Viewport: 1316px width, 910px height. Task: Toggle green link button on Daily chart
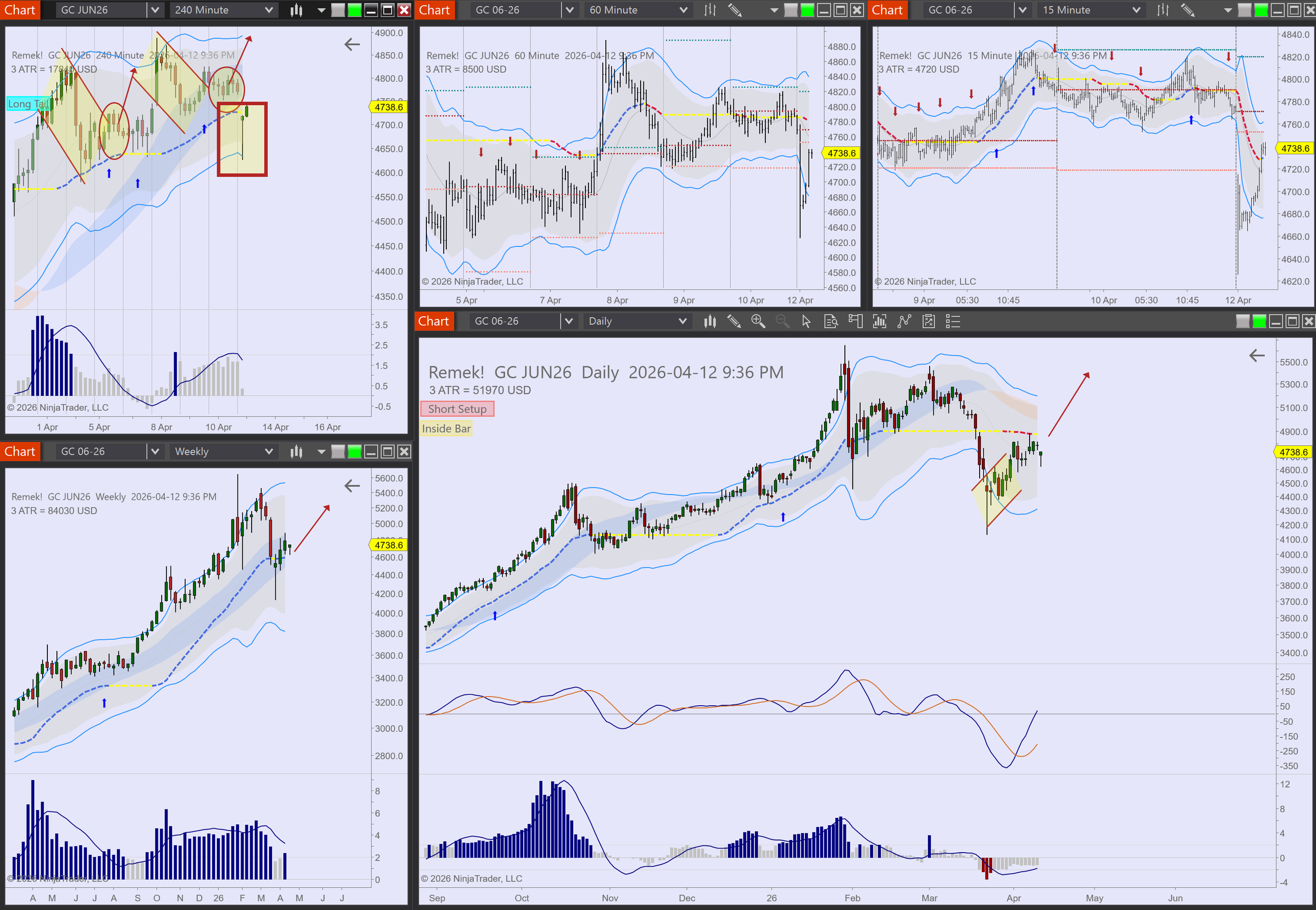pyautogui.click(x=1259, y=322)
